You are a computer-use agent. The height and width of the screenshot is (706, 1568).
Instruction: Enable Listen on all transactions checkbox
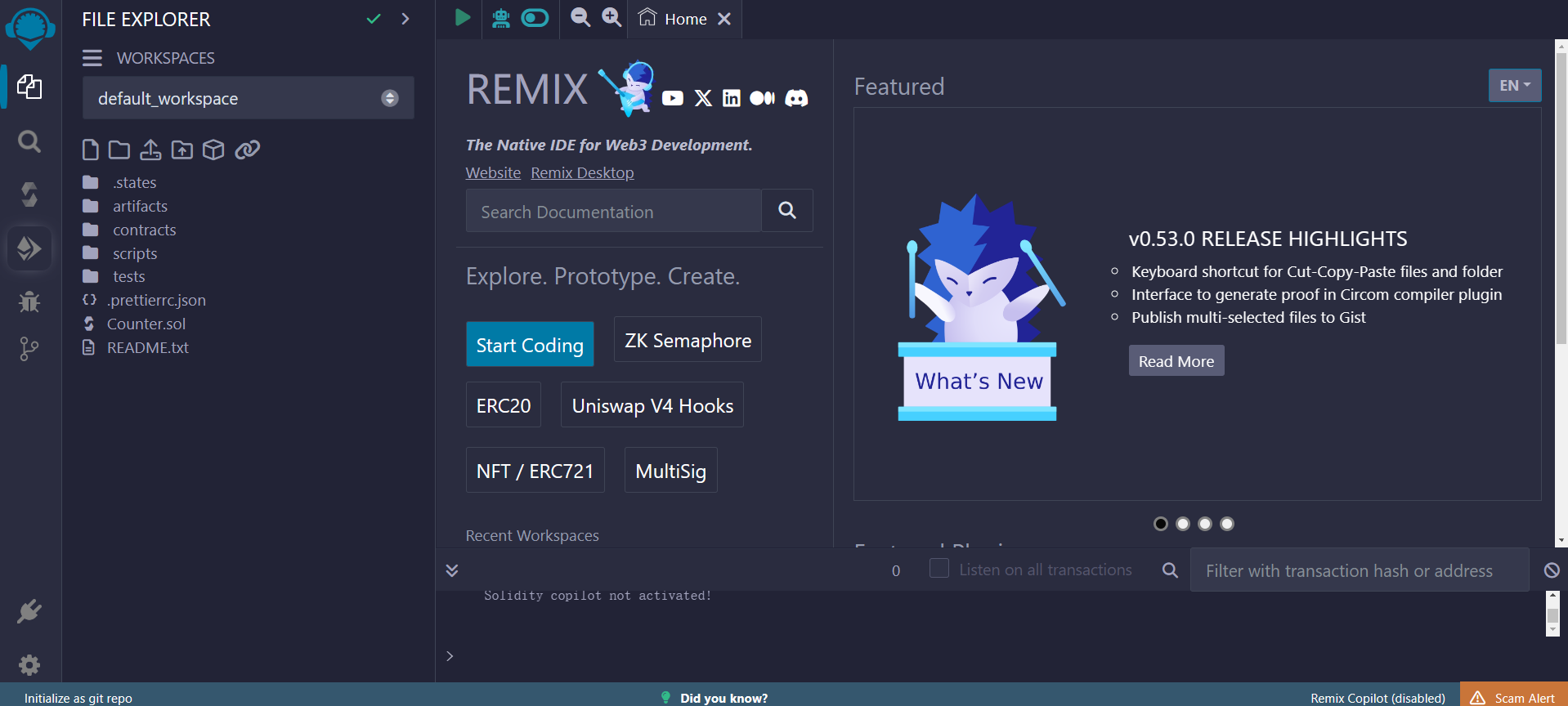pyautogui.click(x=939, y=569)
